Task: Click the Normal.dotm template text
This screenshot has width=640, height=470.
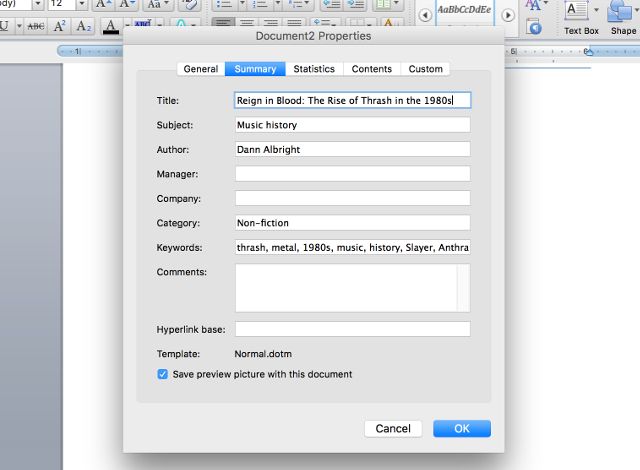Action: (263, 354)
